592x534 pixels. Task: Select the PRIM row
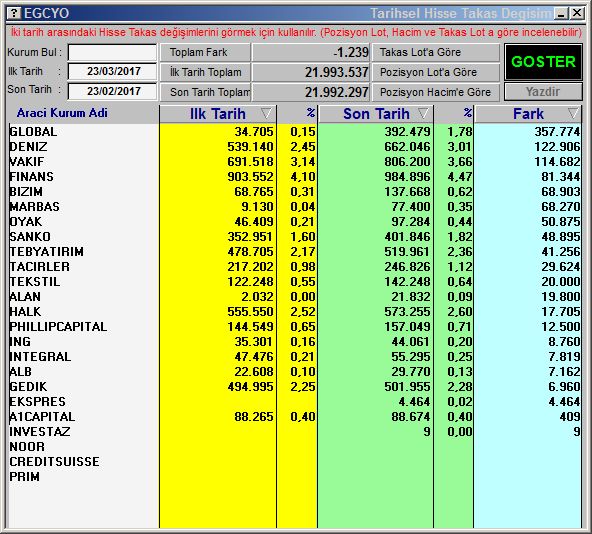pyautogui.click(x=294, y=477)
